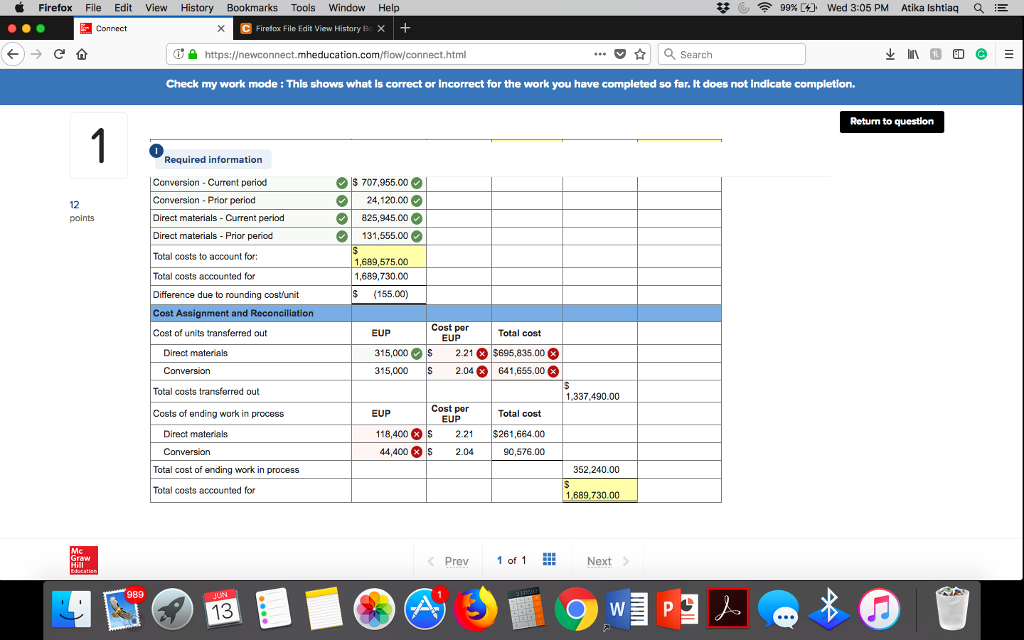Image resolution: width=1024 pixels, height=640 pixels.
Task: Toggle the Firefox sidebar icon
Action: (960, 53)
